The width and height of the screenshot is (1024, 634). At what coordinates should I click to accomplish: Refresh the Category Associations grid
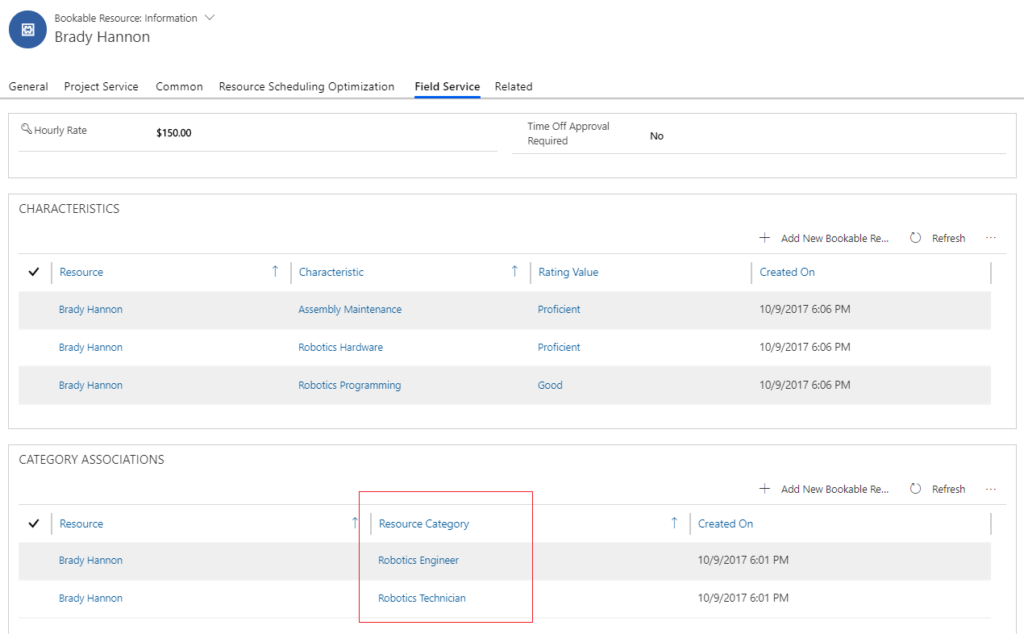point(938,489)
